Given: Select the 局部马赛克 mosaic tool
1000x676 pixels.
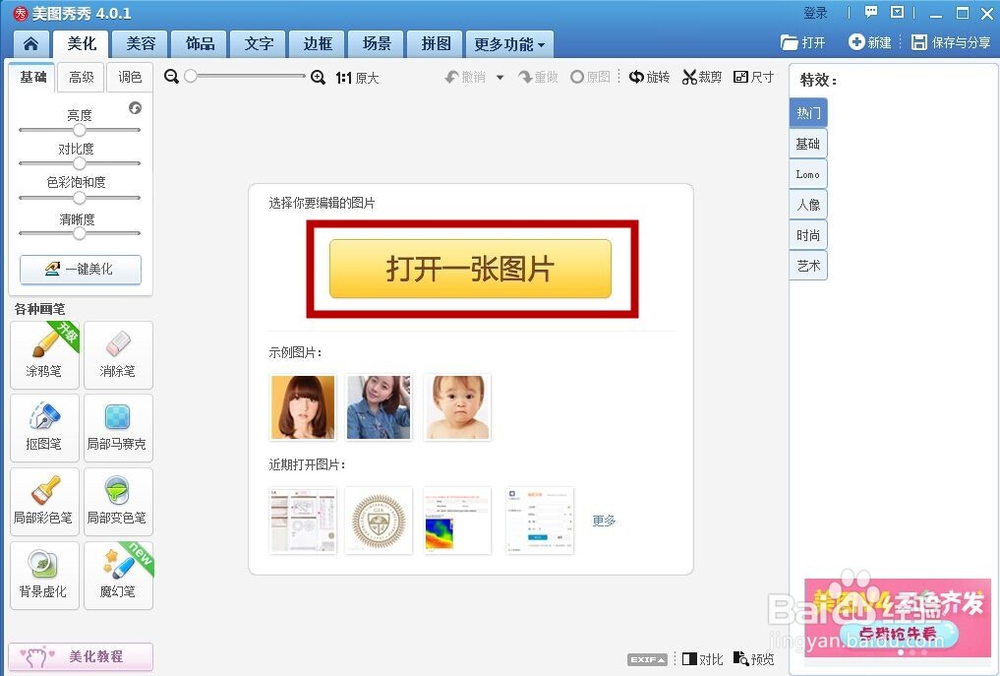Looking at the screenshot, I should [x=118, y=428].
